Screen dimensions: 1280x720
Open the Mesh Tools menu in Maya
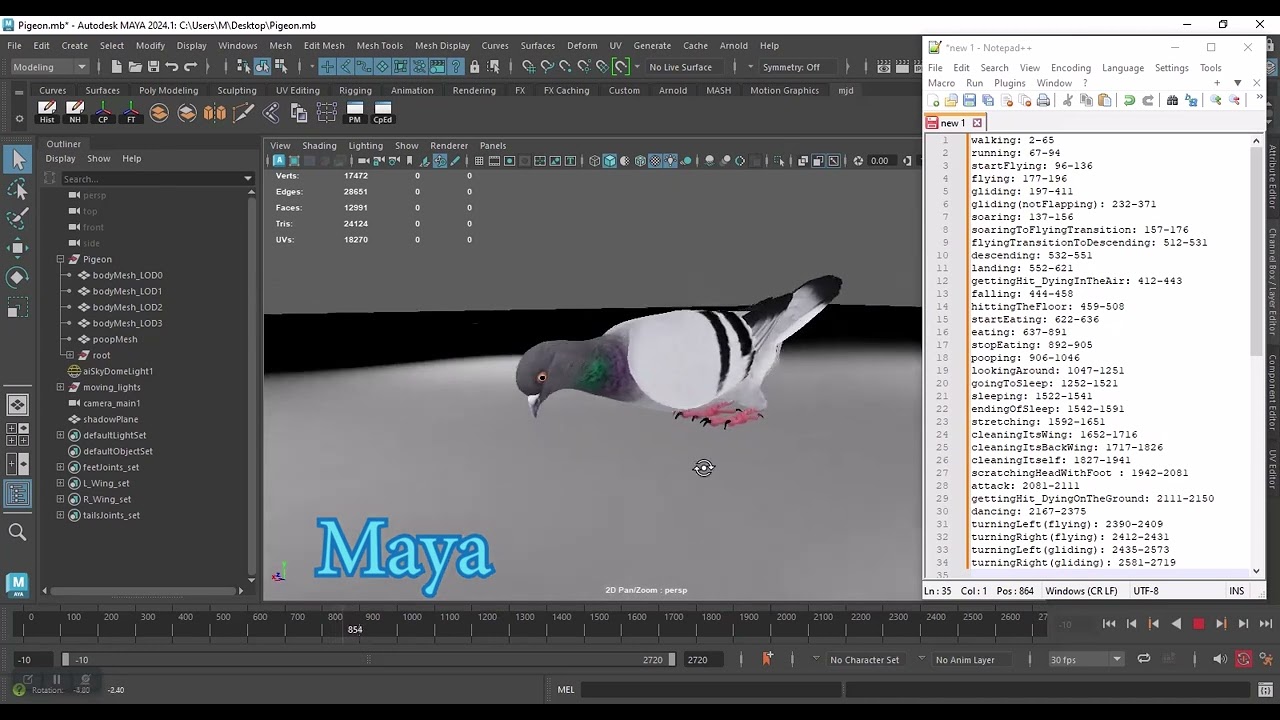(x=380, y=45)
